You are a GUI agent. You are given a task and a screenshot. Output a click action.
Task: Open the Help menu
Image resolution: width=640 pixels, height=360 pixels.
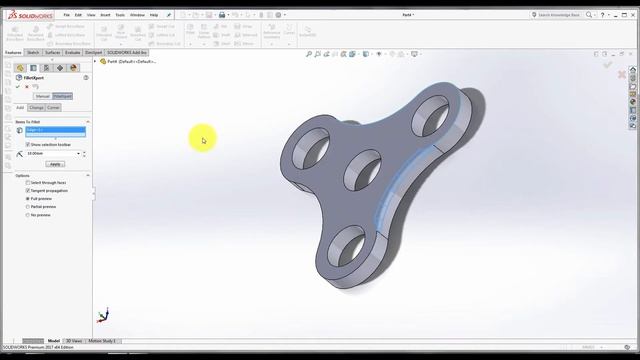tap(153, 15)
